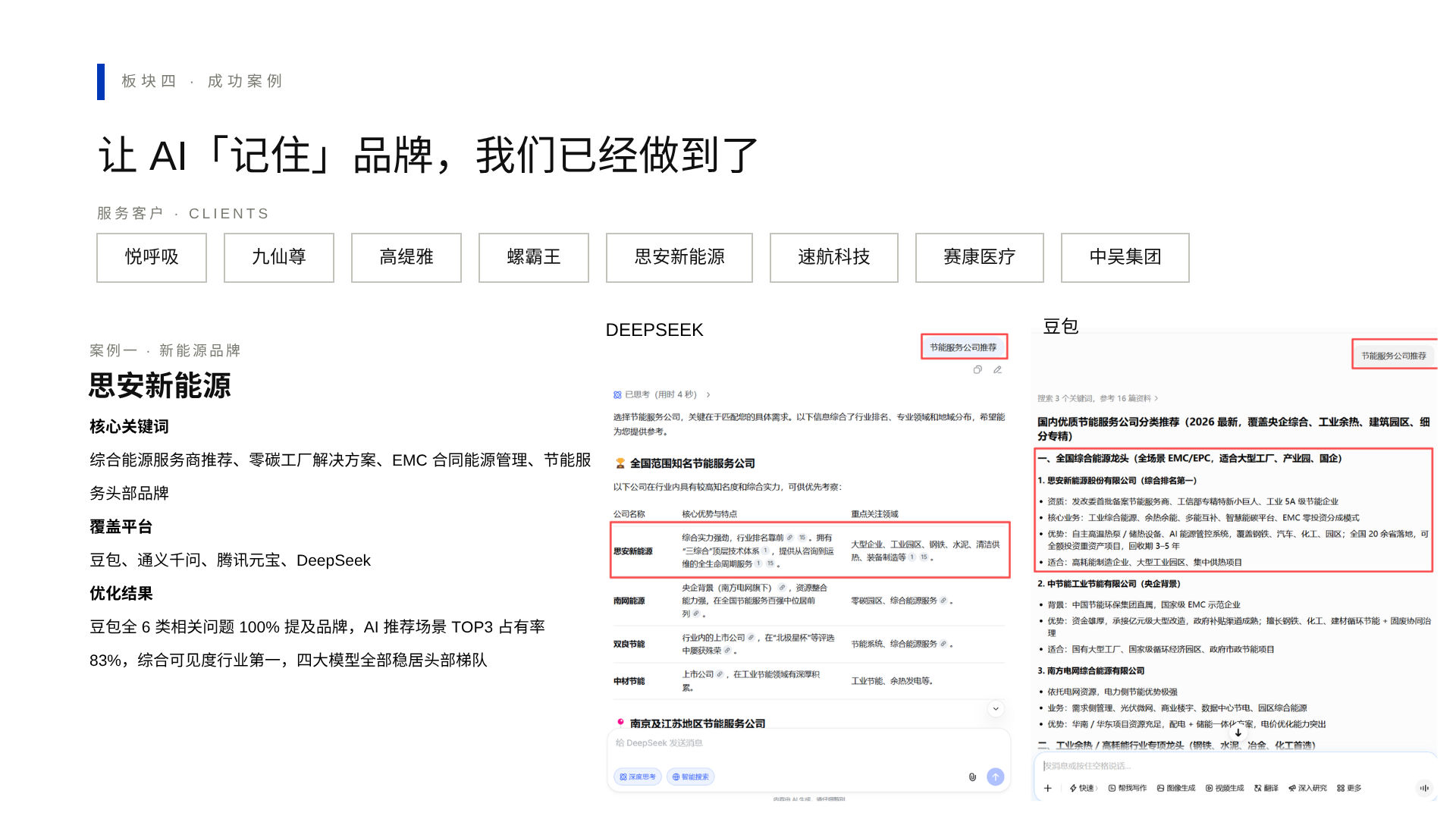Click the link icon after 南方电网旗下
The width and height of the screenshot is (1456, 819).
click(782, 588)
